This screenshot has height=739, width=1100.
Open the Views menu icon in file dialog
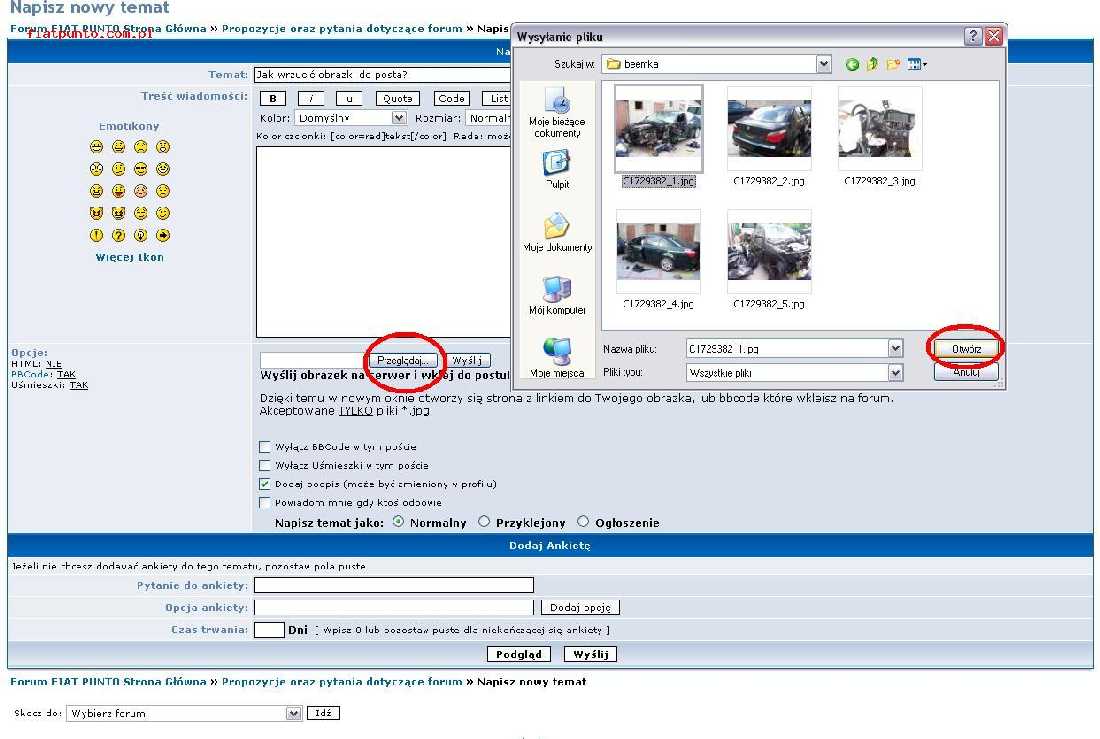click(916, 64)
